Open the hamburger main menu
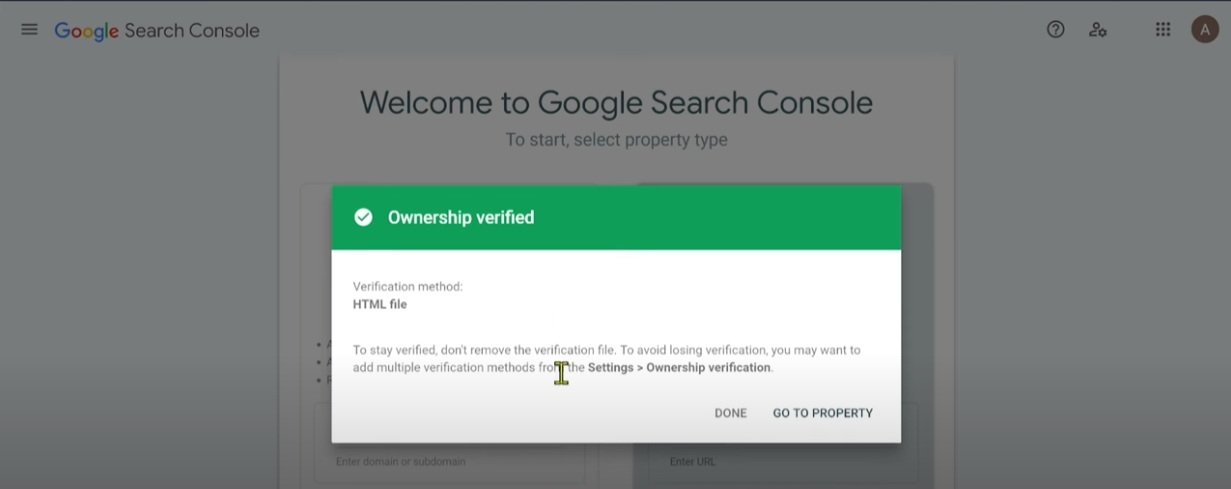The image size is (1231, 489). pyautogui.click(x=29, y=30)
